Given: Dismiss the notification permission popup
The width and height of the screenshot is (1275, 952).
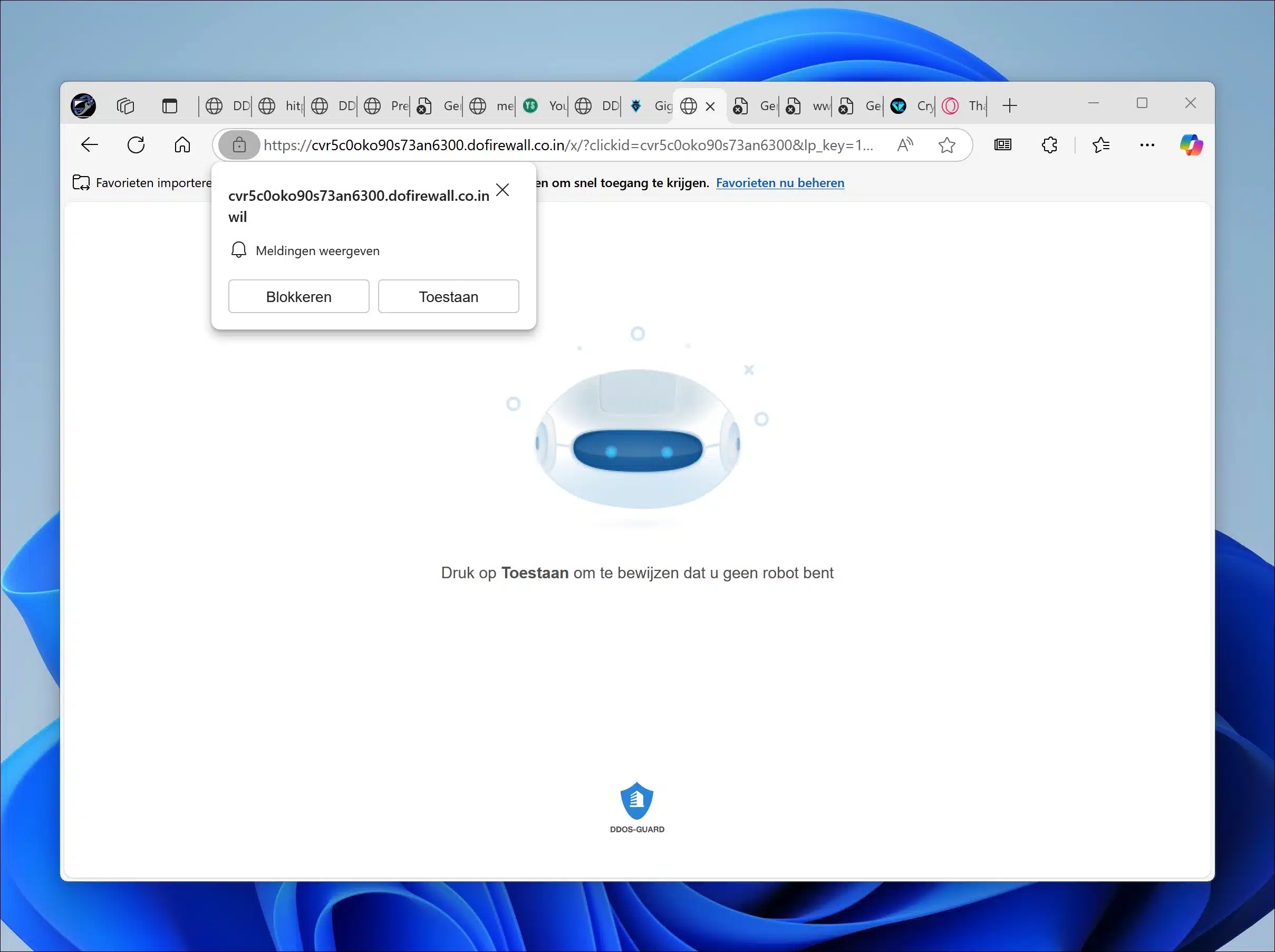Looking at the screenshot, I should pyautogui.click(x=503, y=190).
